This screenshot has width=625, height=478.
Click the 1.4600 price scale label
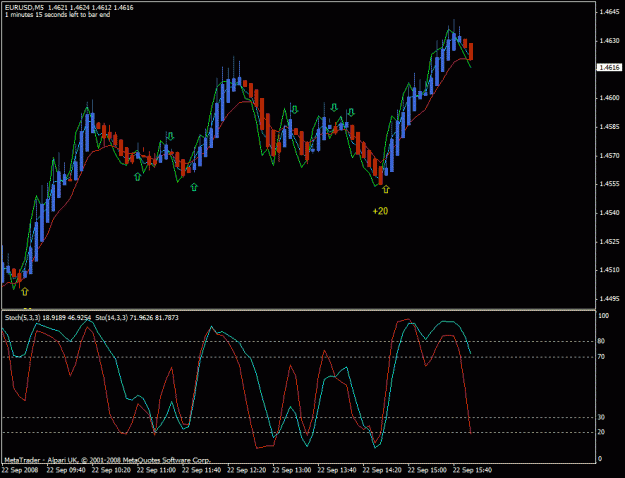coord(609,98)
